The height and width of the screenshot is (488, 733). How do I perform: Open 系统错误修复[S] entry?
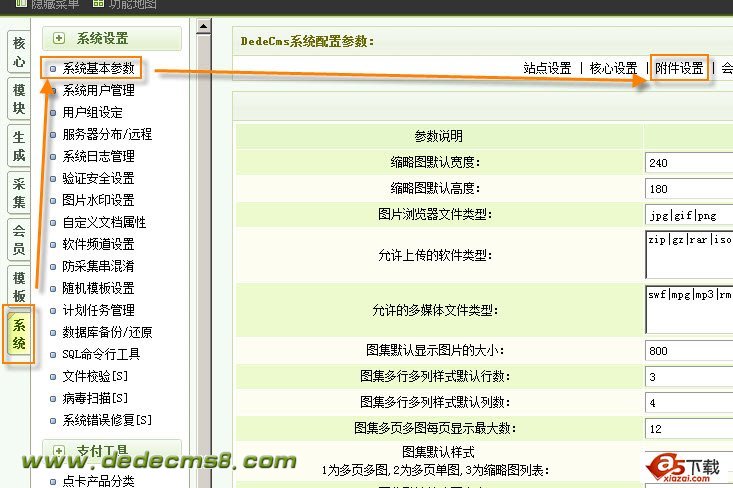tap(107, 420)
